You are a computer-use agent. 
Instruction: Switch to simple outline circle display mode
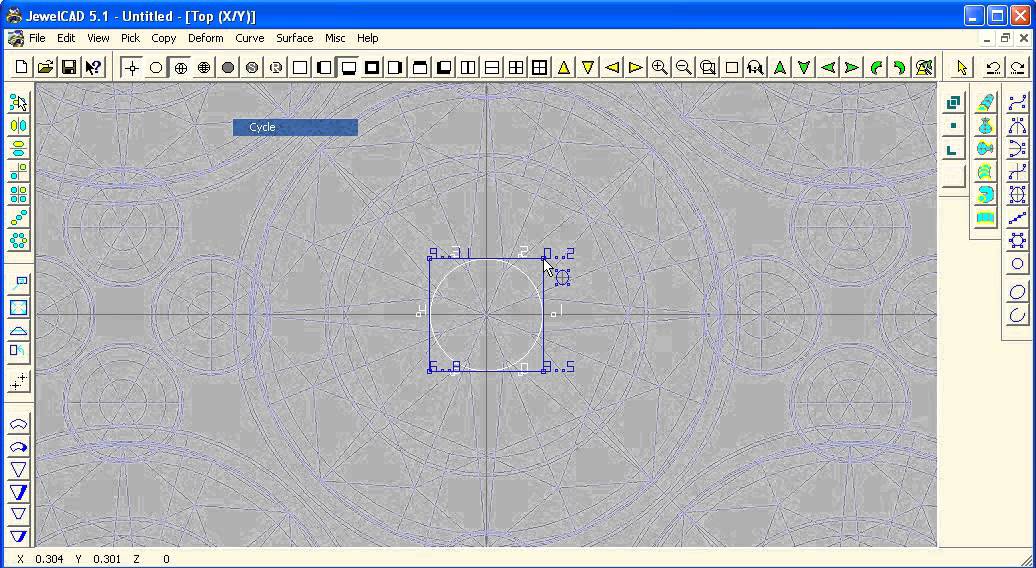(156, 67)
